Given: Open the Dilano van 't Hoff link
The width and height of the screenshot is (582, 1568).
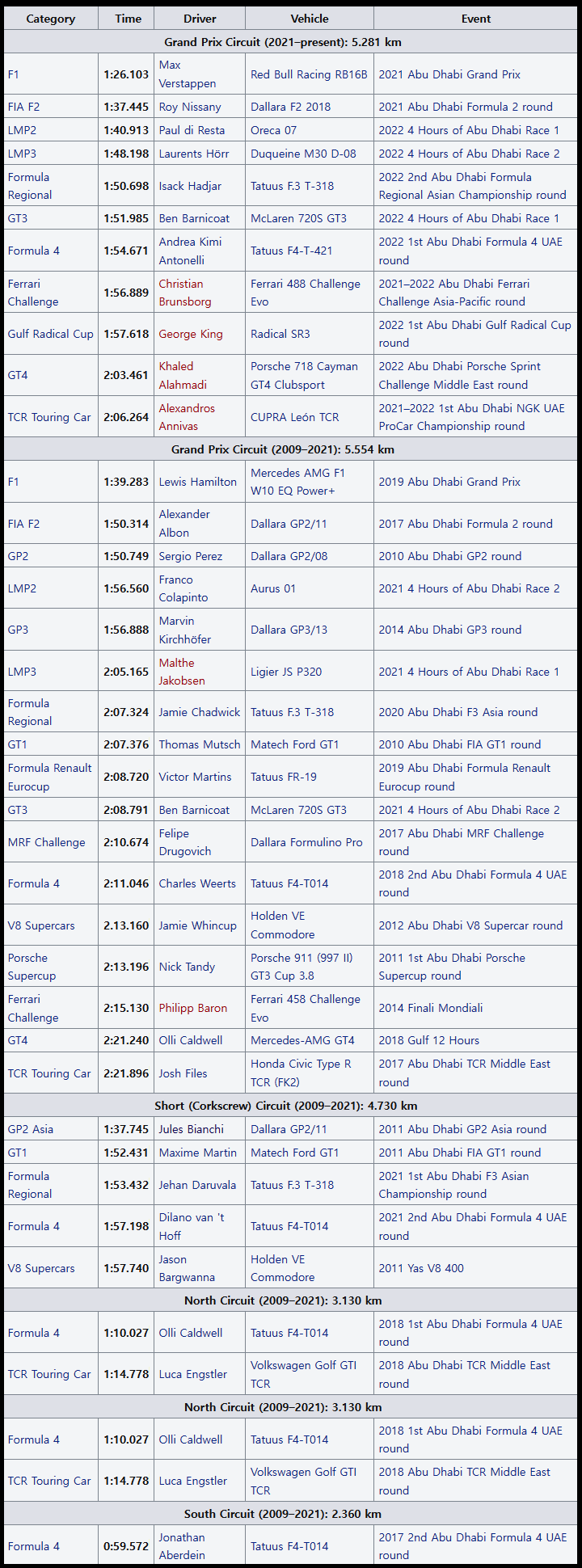Looking at the screenshot, I should pyautogui.click(x=191, y=1226).
